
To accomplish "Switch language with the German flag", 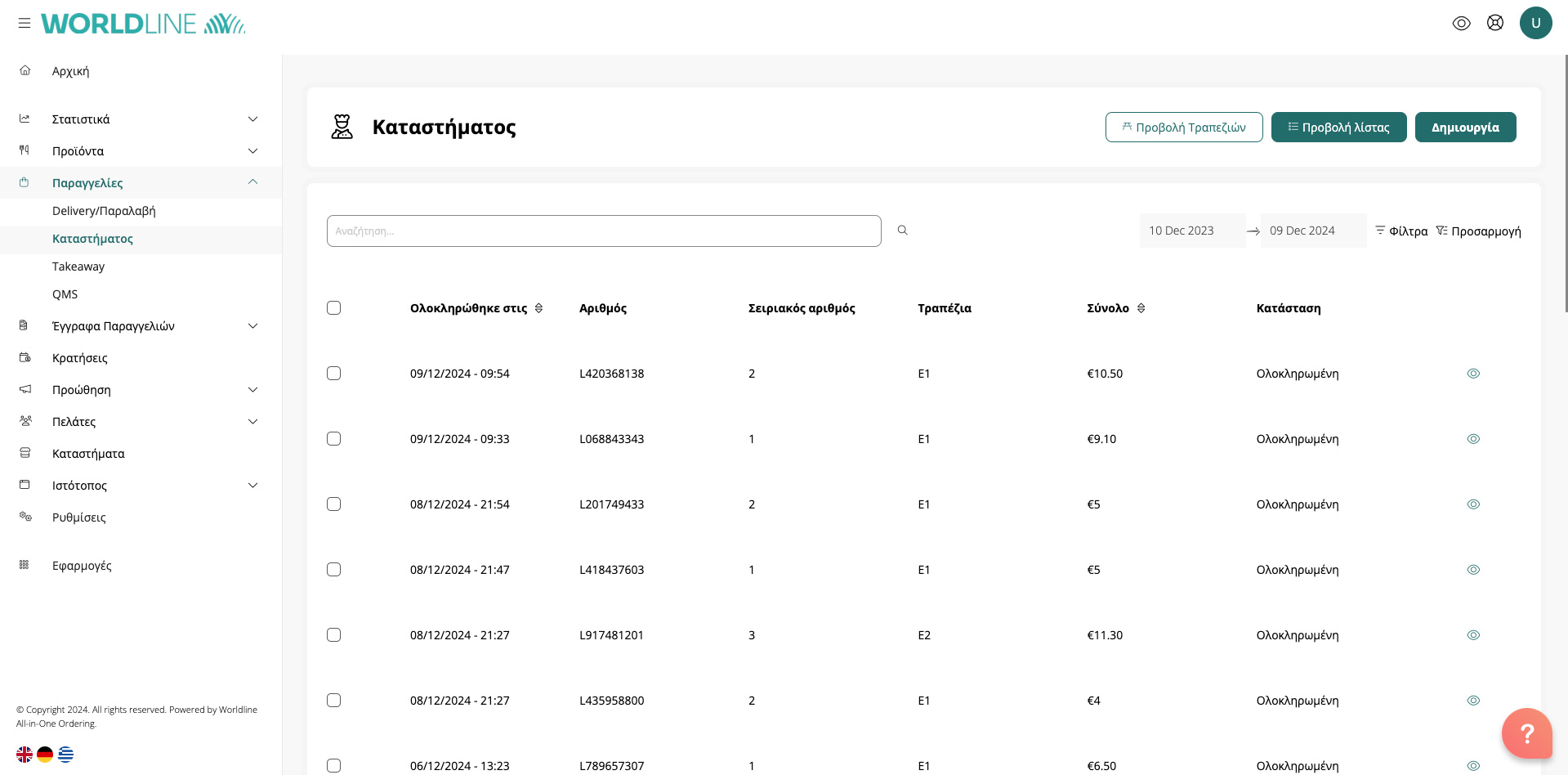I will pos(45,754).
